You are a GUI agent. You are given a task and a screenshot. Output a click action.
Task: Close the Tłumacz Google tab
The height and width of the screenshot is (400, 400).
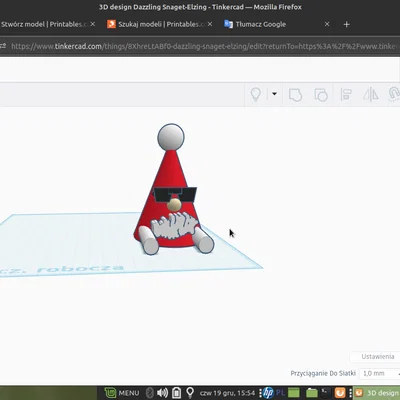click(x=327, y=24)
